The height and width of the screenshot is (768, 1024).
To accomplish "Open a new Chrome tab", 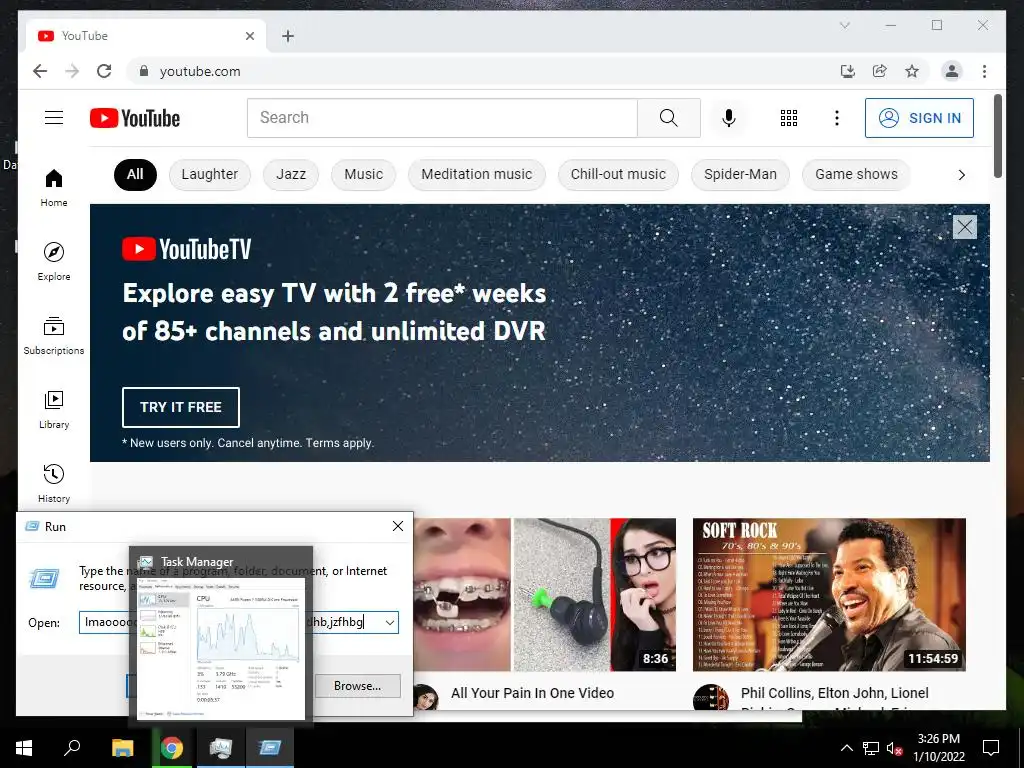I will (x=288, y=36).
